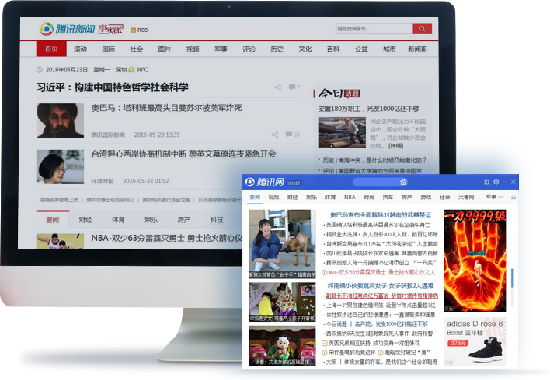The image size is (550, 380).
Task: Click the share icon beside the main headline
Action: click(278, 87)
